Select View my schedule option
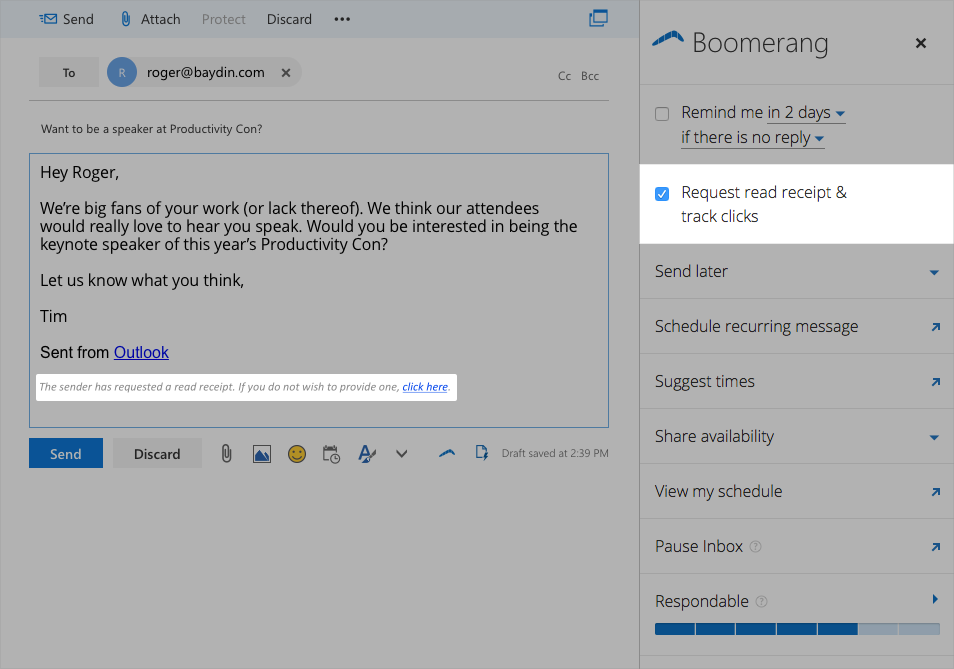 [x=796, y=491]
